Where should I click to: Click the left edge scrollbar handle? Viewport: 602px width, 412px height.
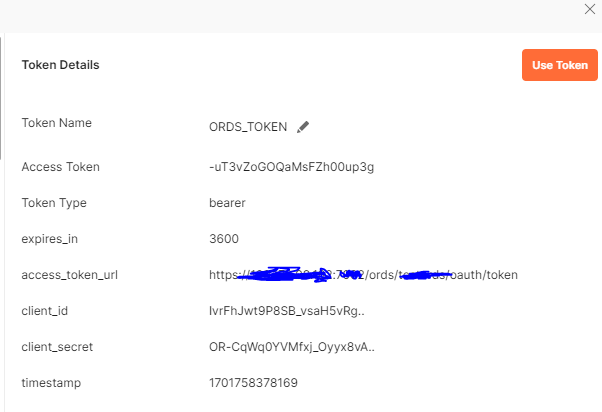[x=1, y=98]
